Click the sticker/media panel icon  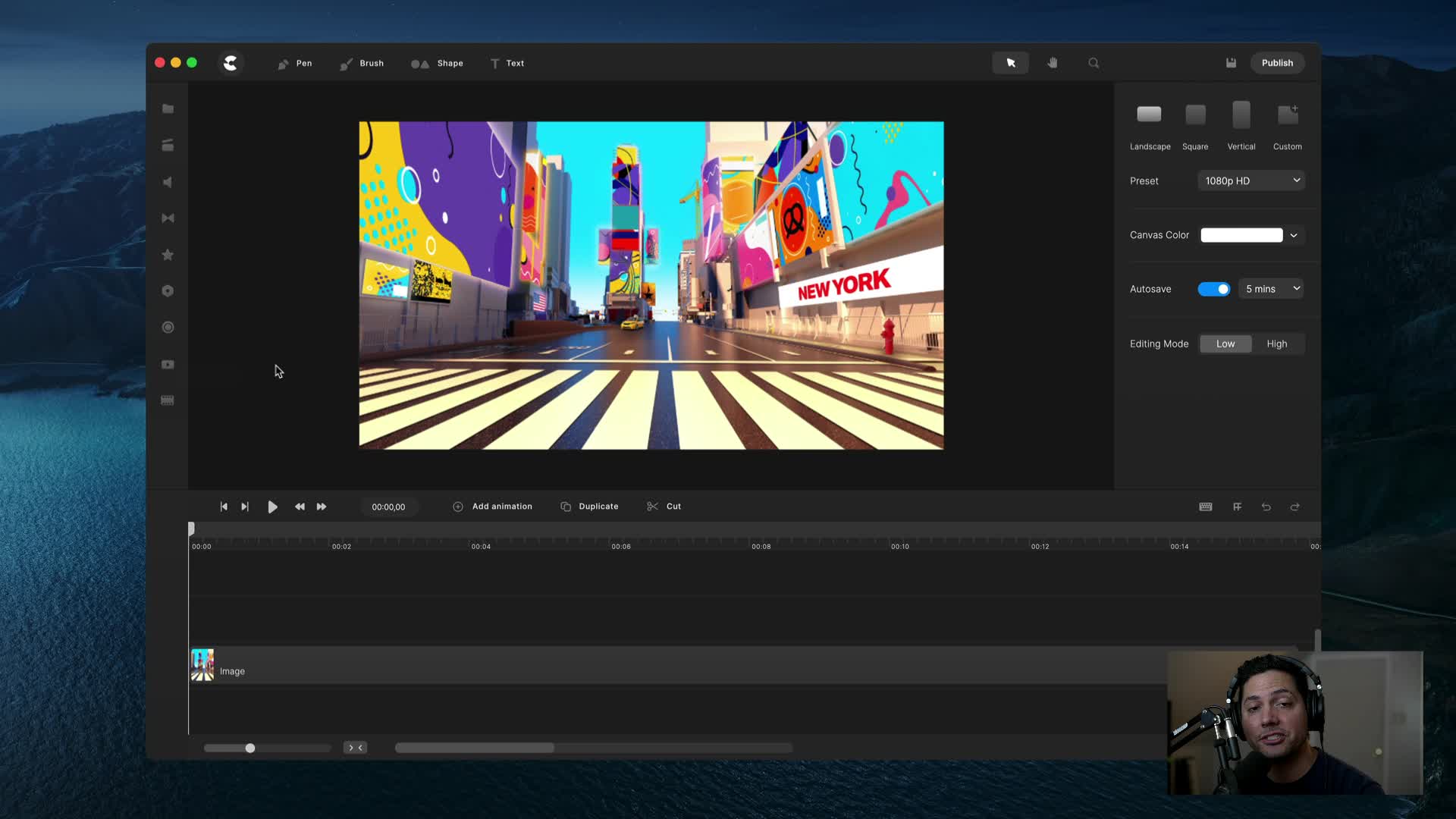pyautogui.click(x=168, y=255)
